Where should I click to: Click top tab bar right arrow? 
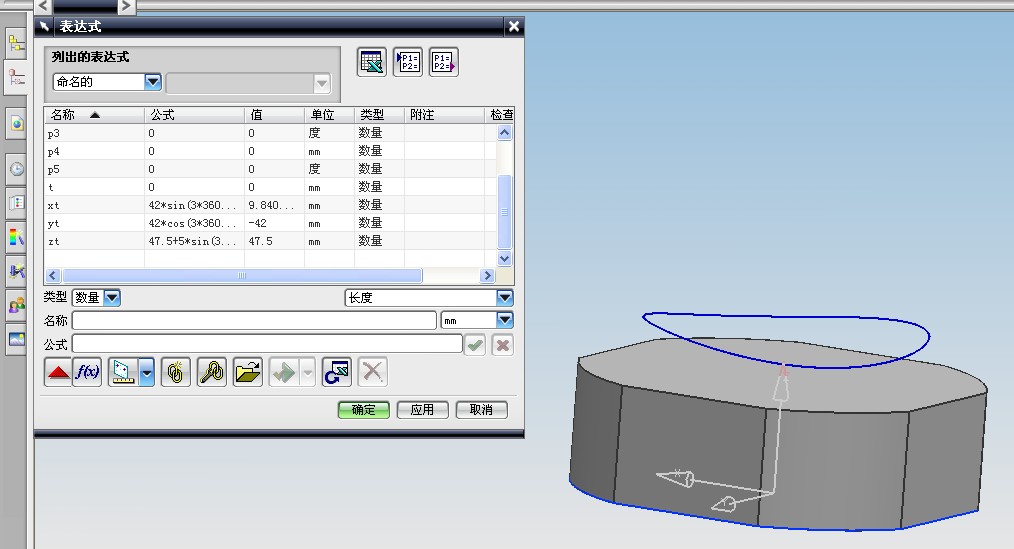click(126, 6)
